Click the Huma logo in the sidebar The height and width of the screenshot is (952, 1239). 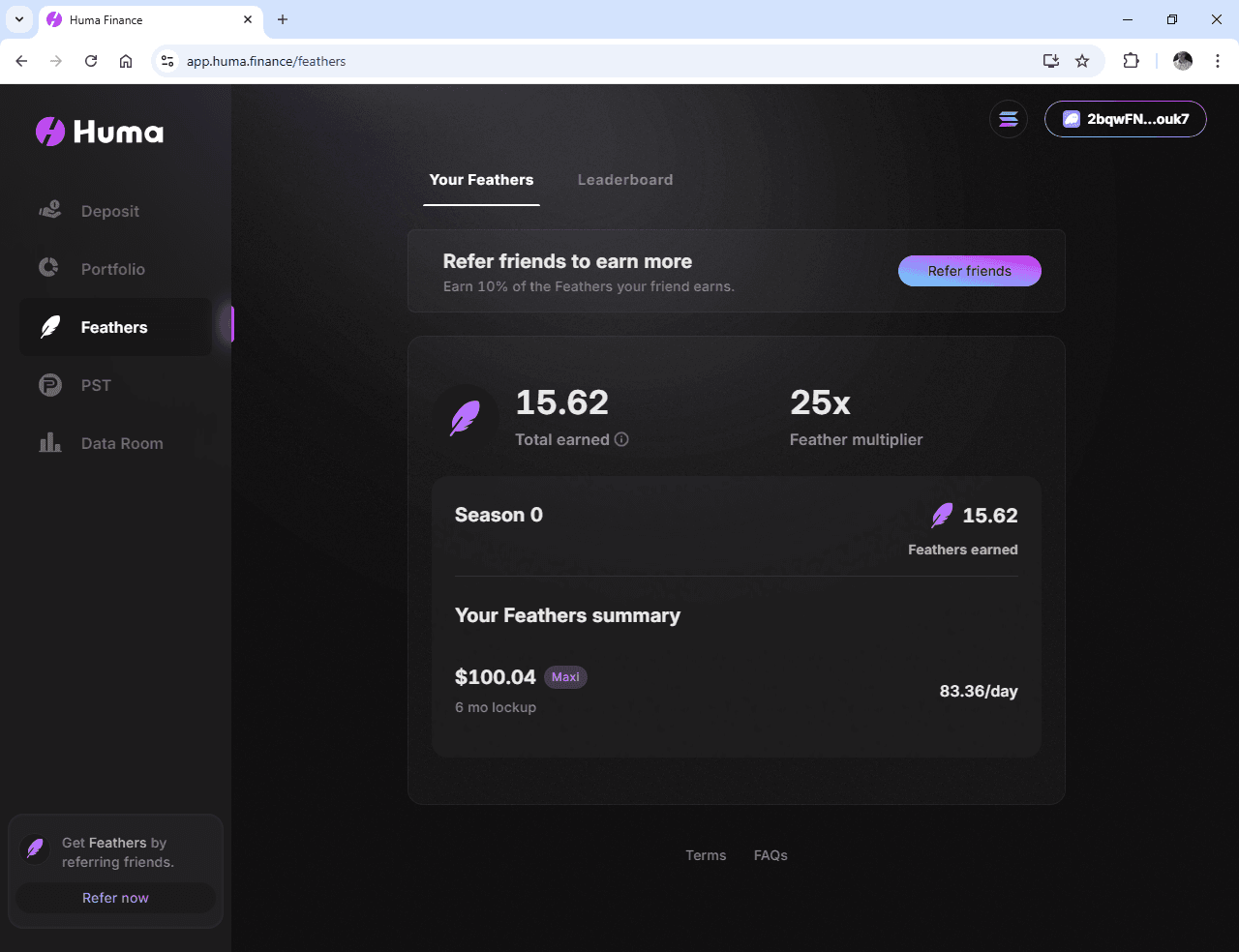click(x=100, y=132)
